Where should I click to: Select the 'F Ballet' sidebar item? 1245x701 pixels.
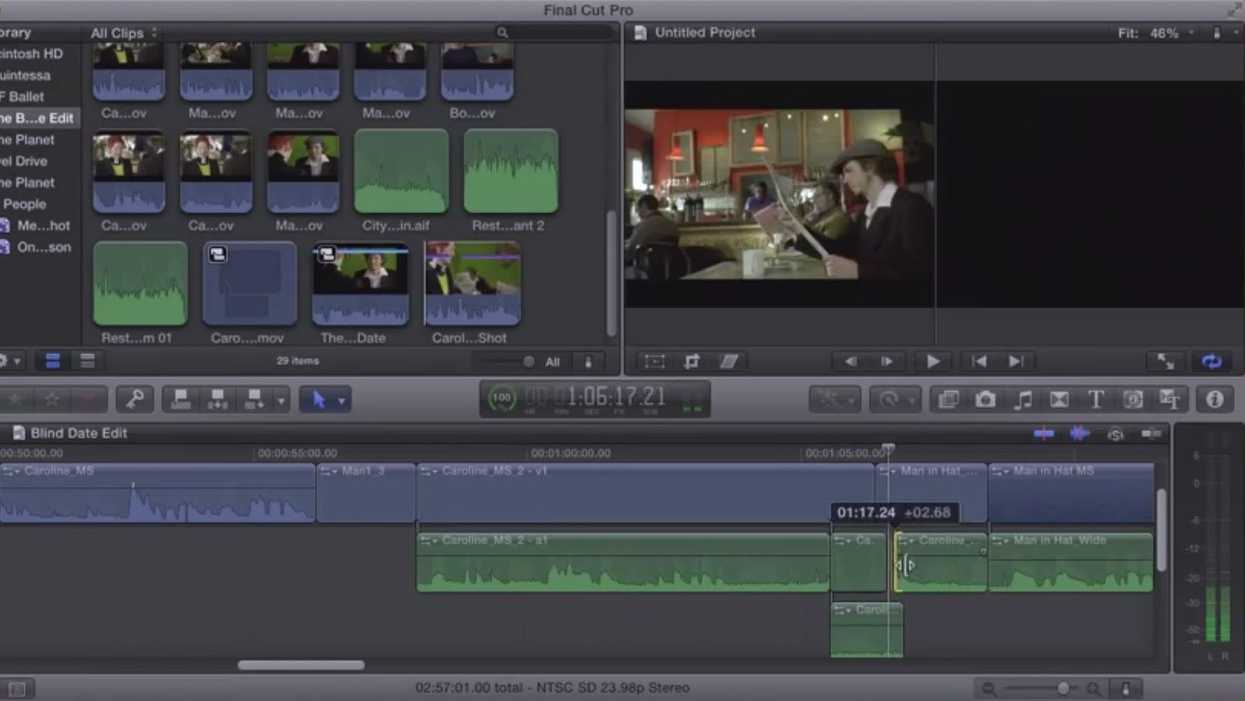tap(22, 97)
